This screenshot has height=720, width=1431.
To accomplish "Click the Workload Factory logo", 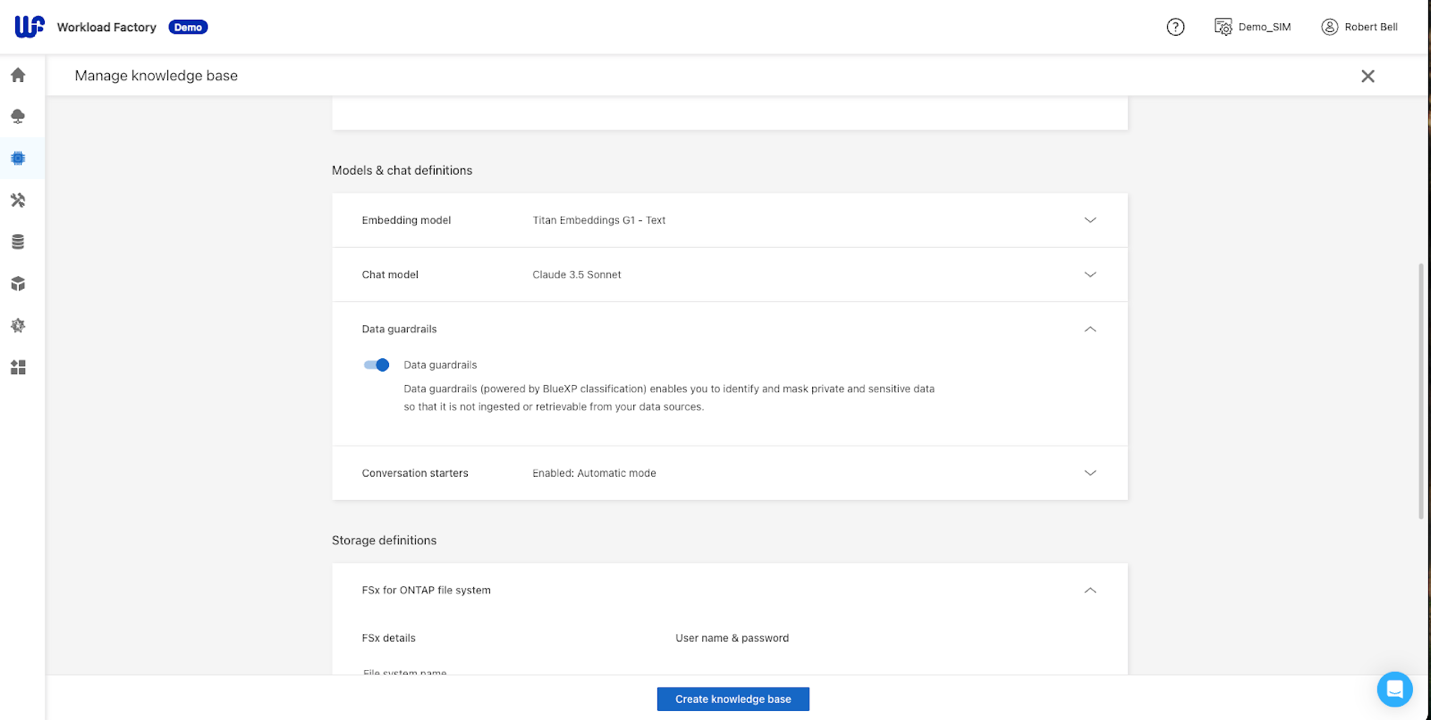I will [29, 27].
